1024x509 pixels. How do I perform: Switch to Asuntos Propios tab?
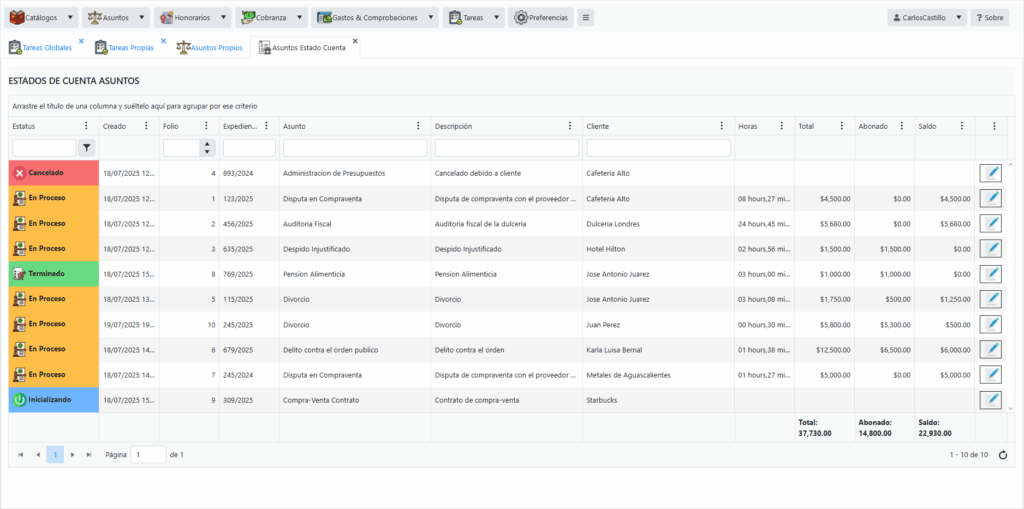click(208, 47)
